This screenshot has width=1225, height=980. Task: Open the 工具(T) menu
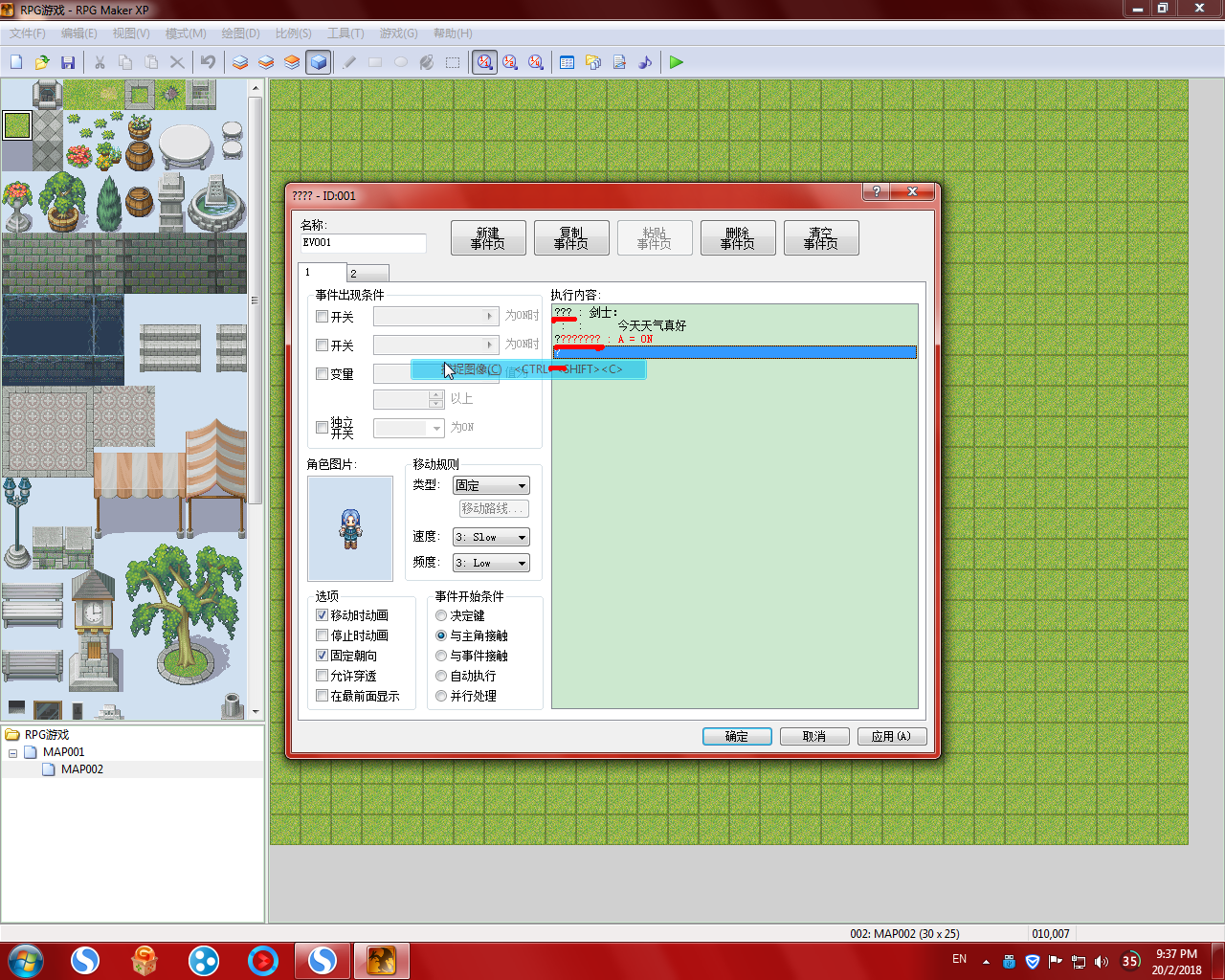pyautogui.click(x=345, y=33)
